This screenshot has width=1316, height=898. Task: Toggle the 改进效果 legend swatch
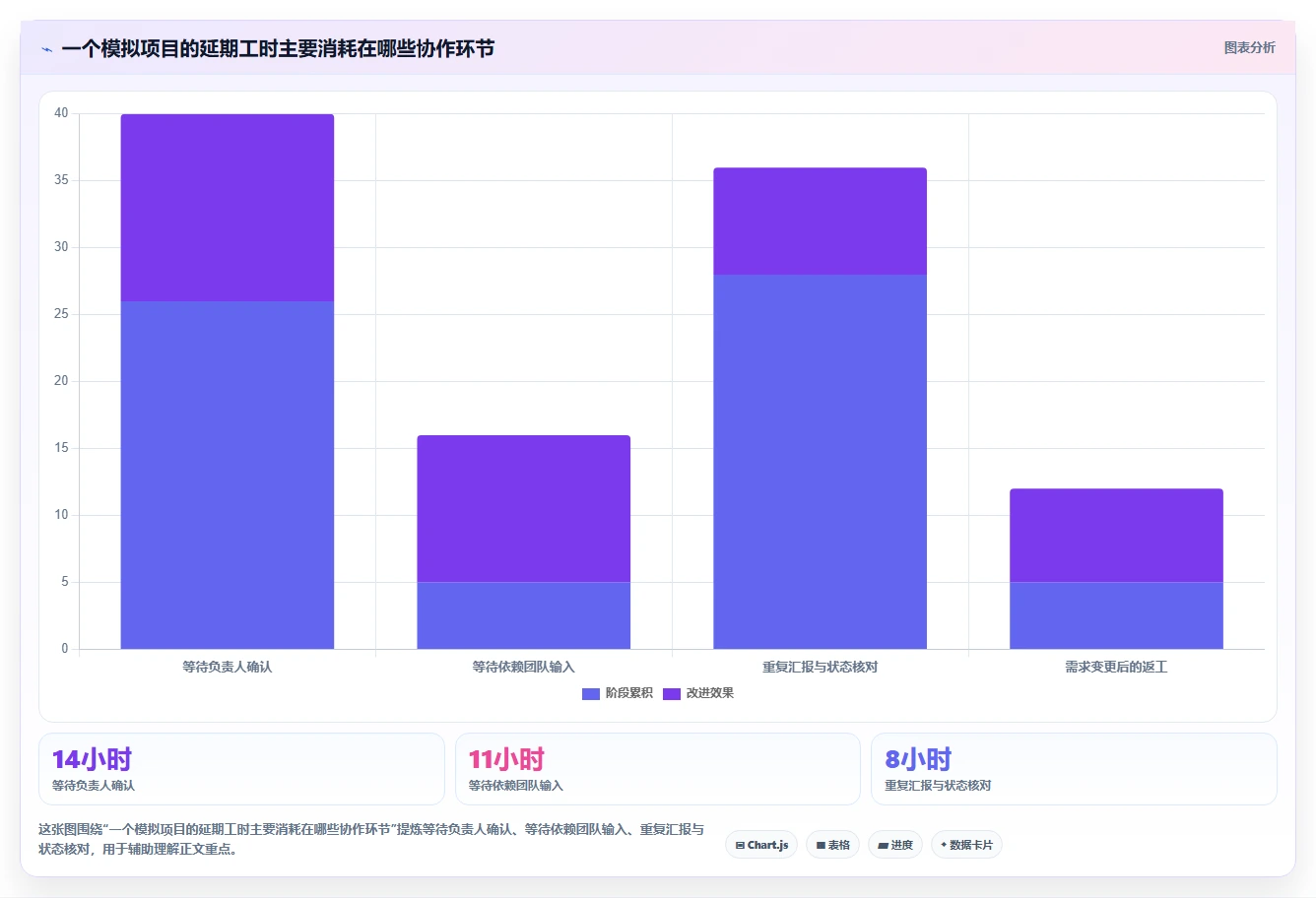pos(672,693)
